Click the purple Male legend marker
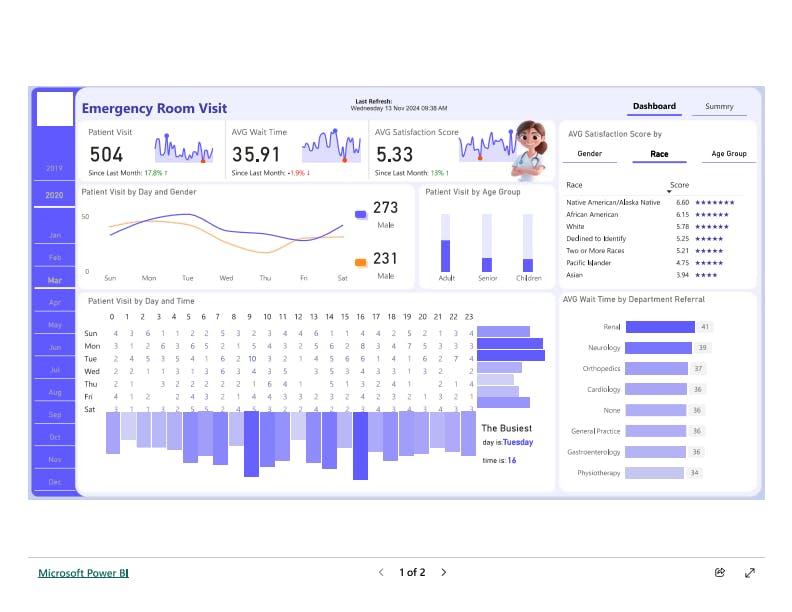 pyautogui.click(x=360, y=214)
